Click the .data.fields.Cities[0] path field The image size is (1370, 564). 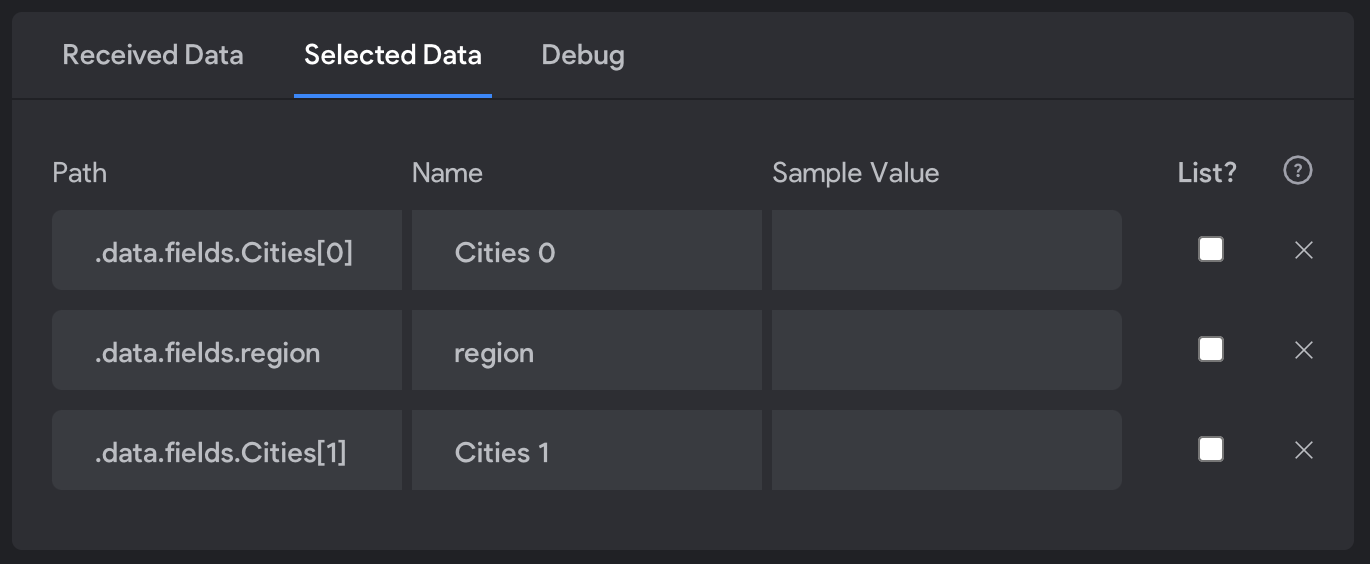(x=227, y=250)
